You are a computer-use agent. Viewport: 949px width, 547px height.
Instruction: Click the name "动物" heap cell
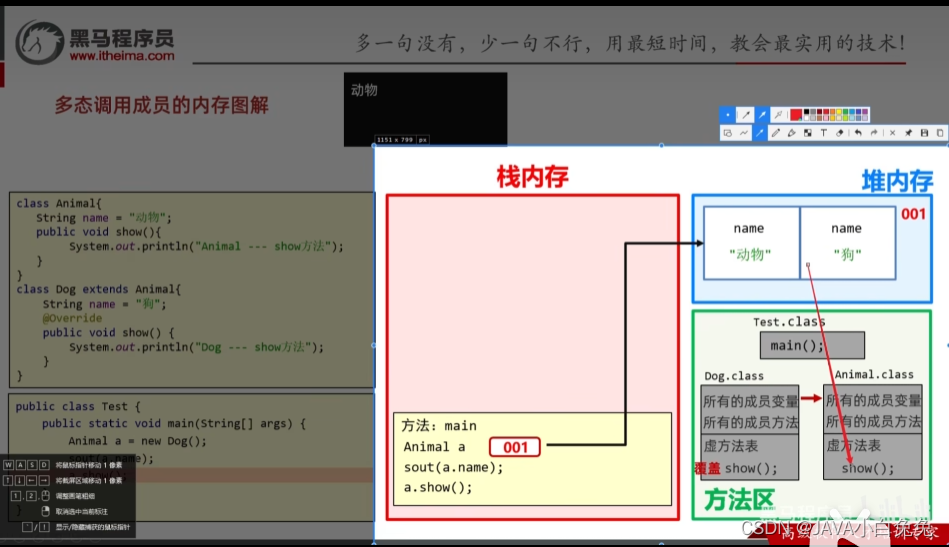coord(751,243)
